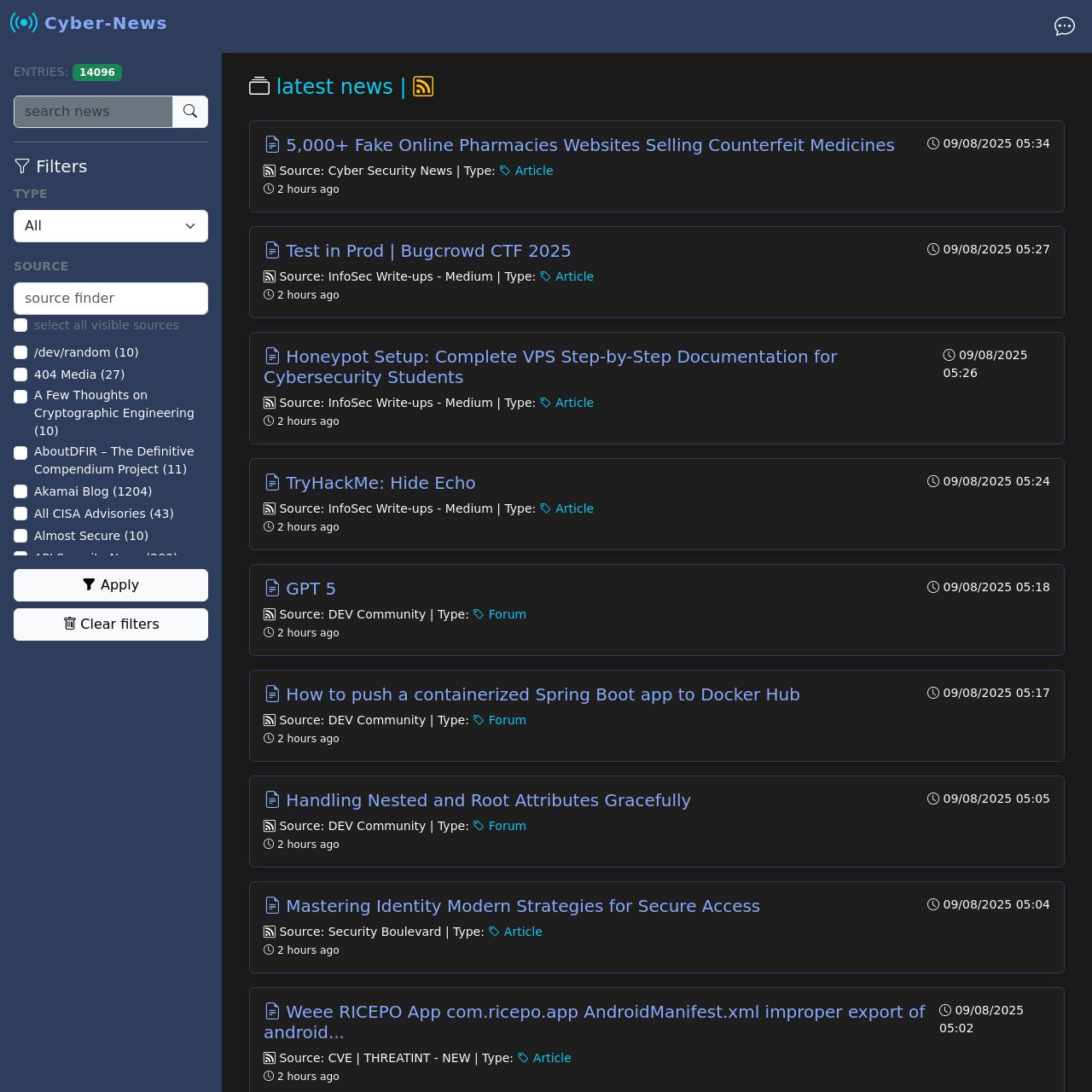Toggle the Akamai Blog source checkbox

point(20,491)
